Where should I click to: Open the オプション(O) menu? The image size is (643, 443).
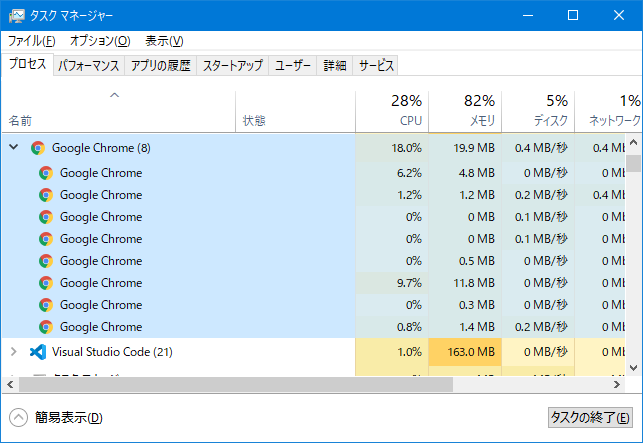tap(100, 41)
